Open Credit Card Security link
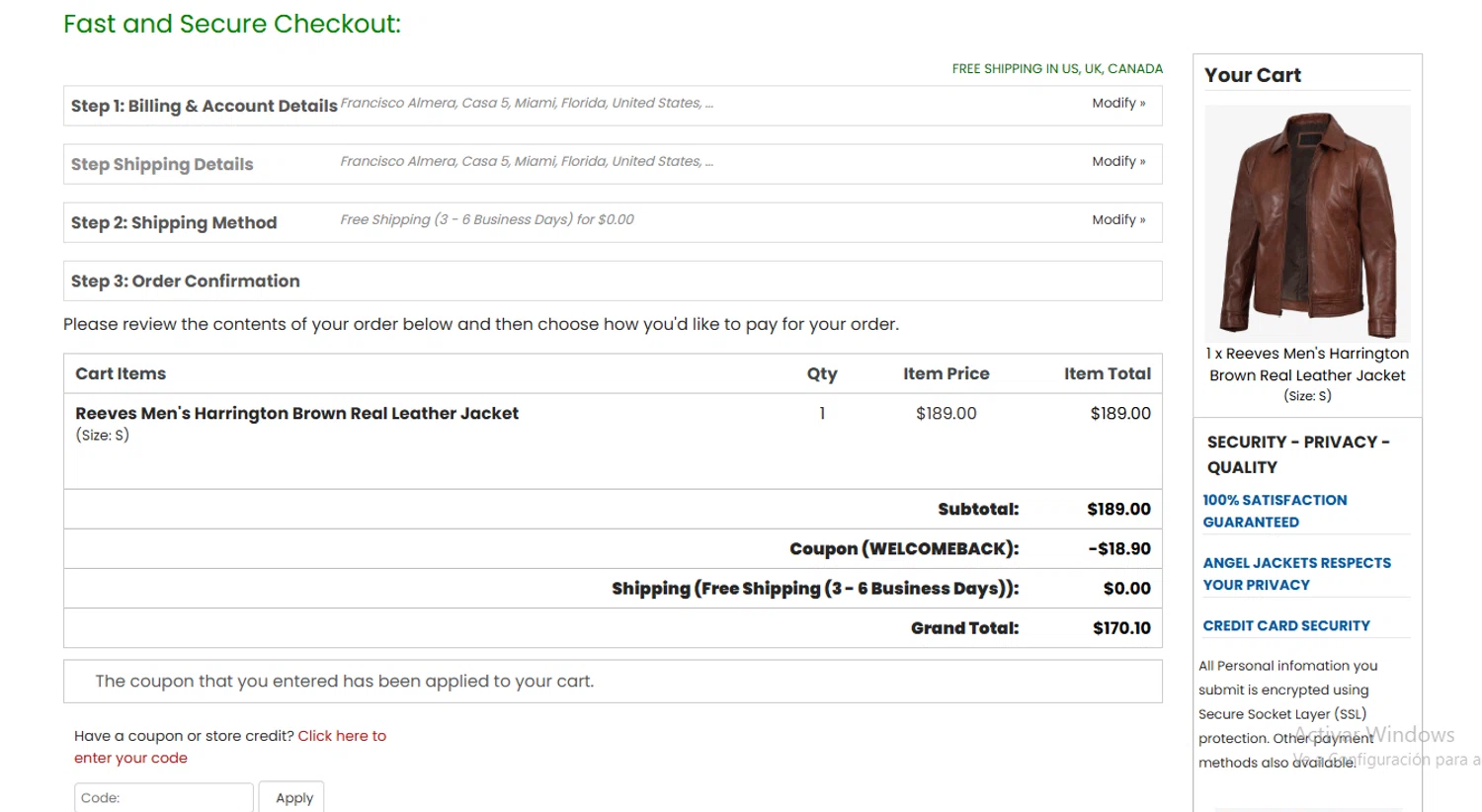 [1286, 625]
